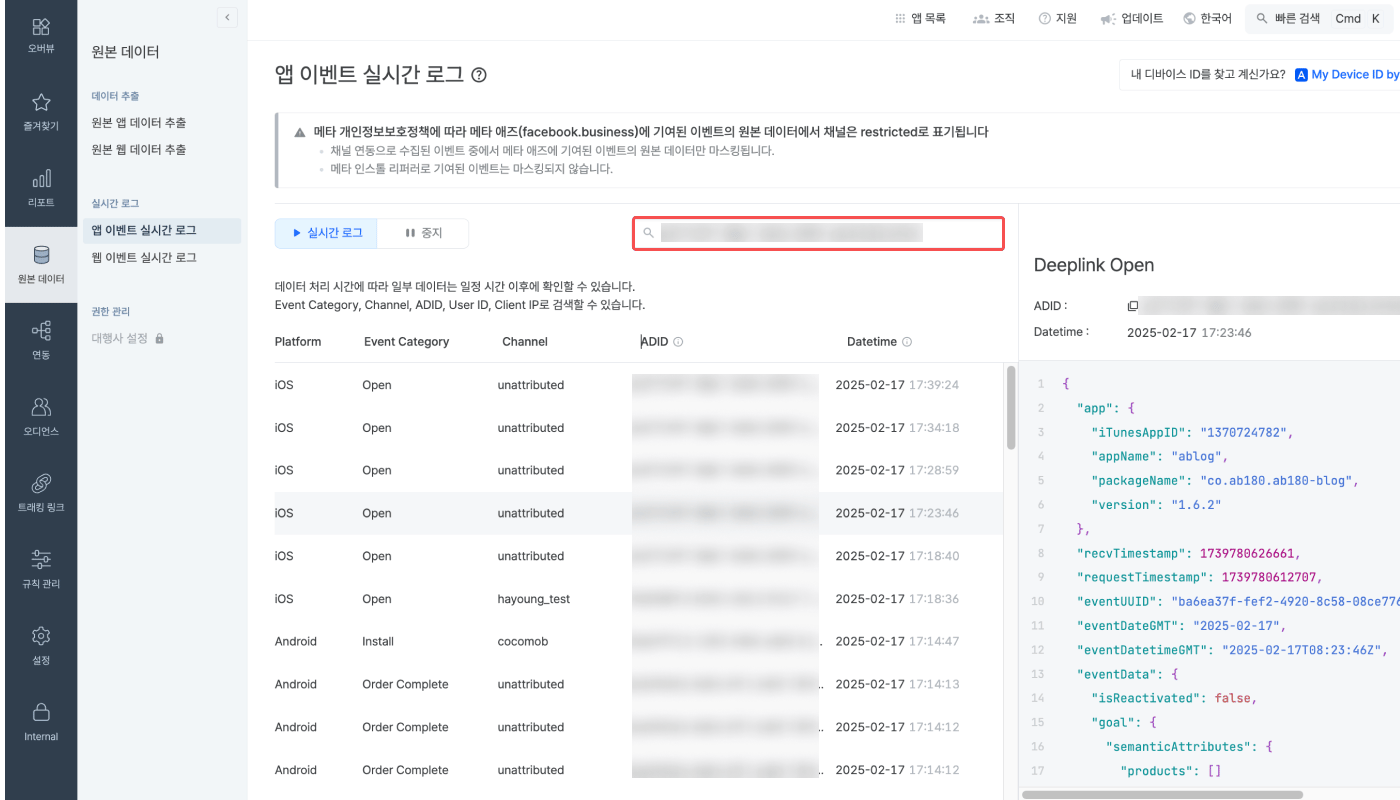Open 대행사 설정 menu item

pyautogui.click(x=119, y=338)
